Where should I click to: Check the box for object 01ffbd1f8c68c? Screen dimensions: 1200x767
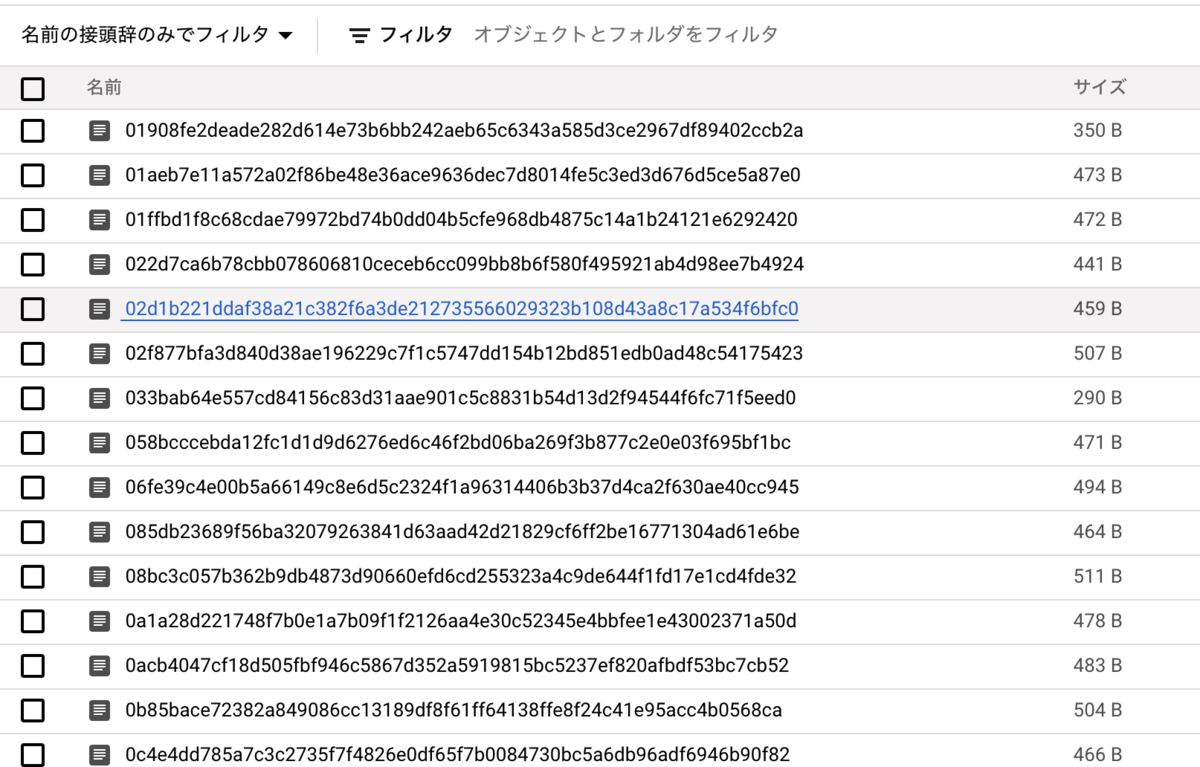(x=33, y=220)
